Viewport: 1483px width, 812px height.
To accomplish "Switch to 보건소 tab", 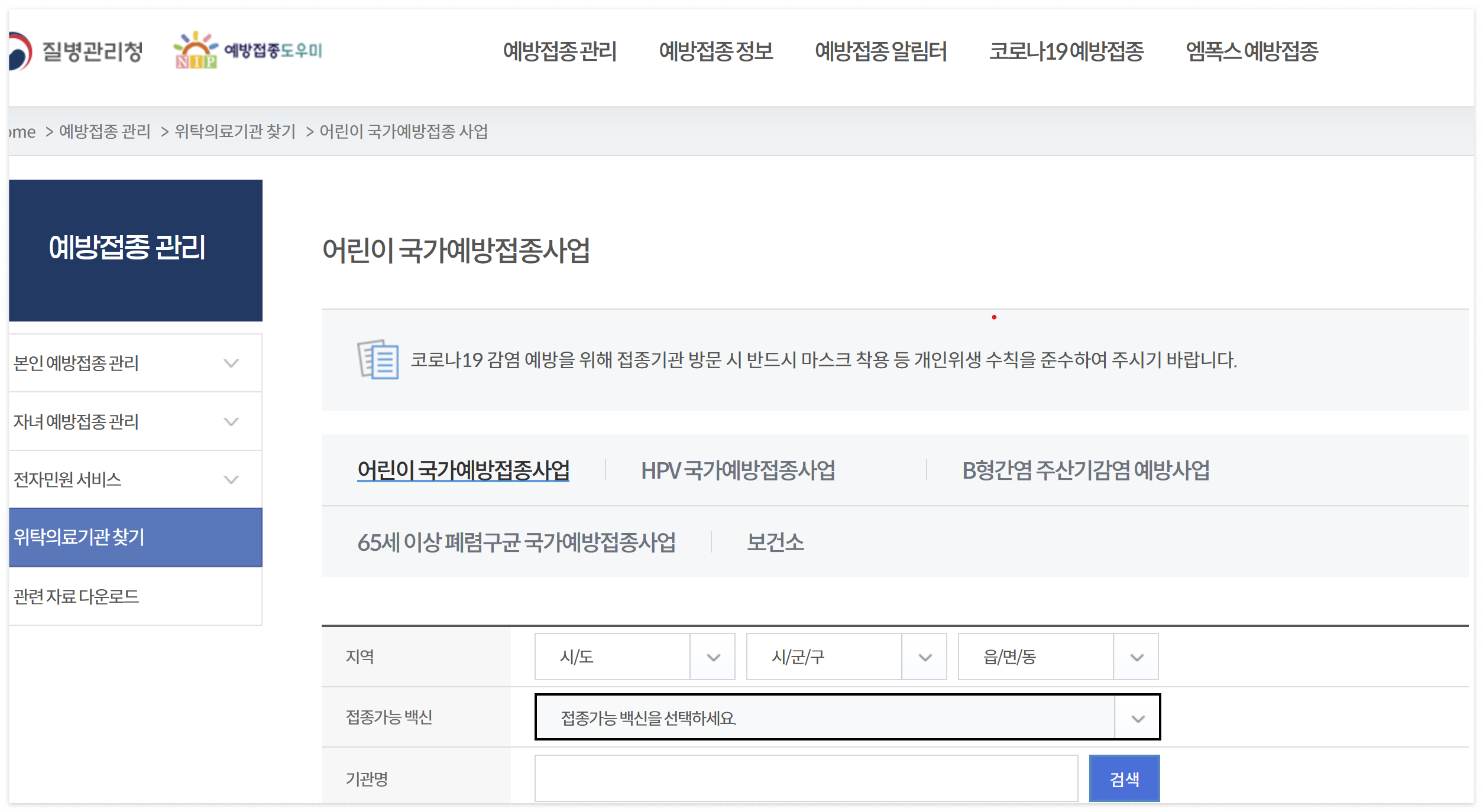I will [x=775, y=542].
